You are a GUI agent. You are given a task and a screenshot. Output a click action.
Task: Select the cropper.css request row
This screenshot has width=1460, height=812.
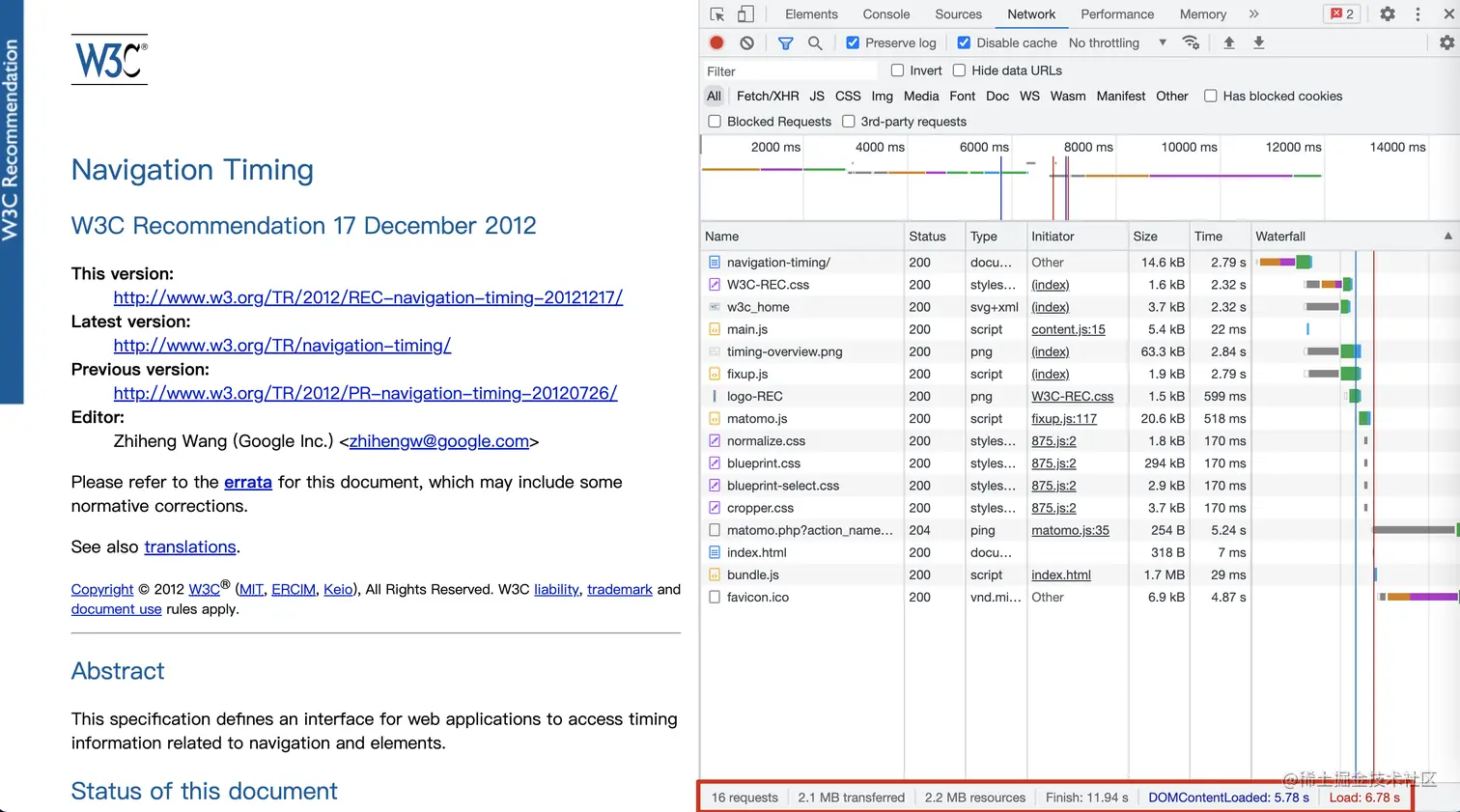pos(1079,508)
